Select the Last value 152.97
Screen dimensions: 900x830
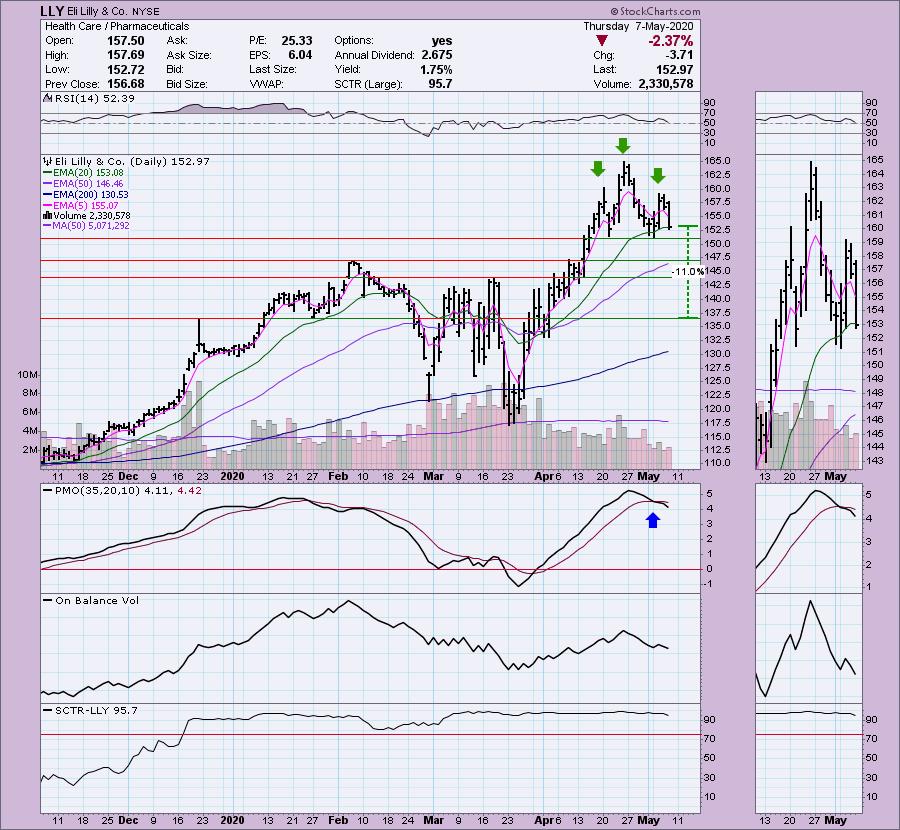point(675,69)
